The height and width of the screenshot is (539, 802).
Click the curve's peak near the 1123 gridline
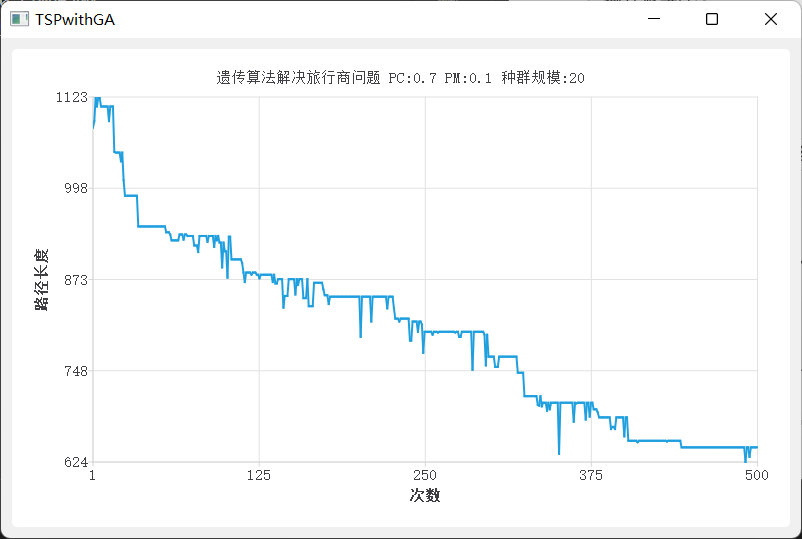pyautogui.click(x=97, y=98)
